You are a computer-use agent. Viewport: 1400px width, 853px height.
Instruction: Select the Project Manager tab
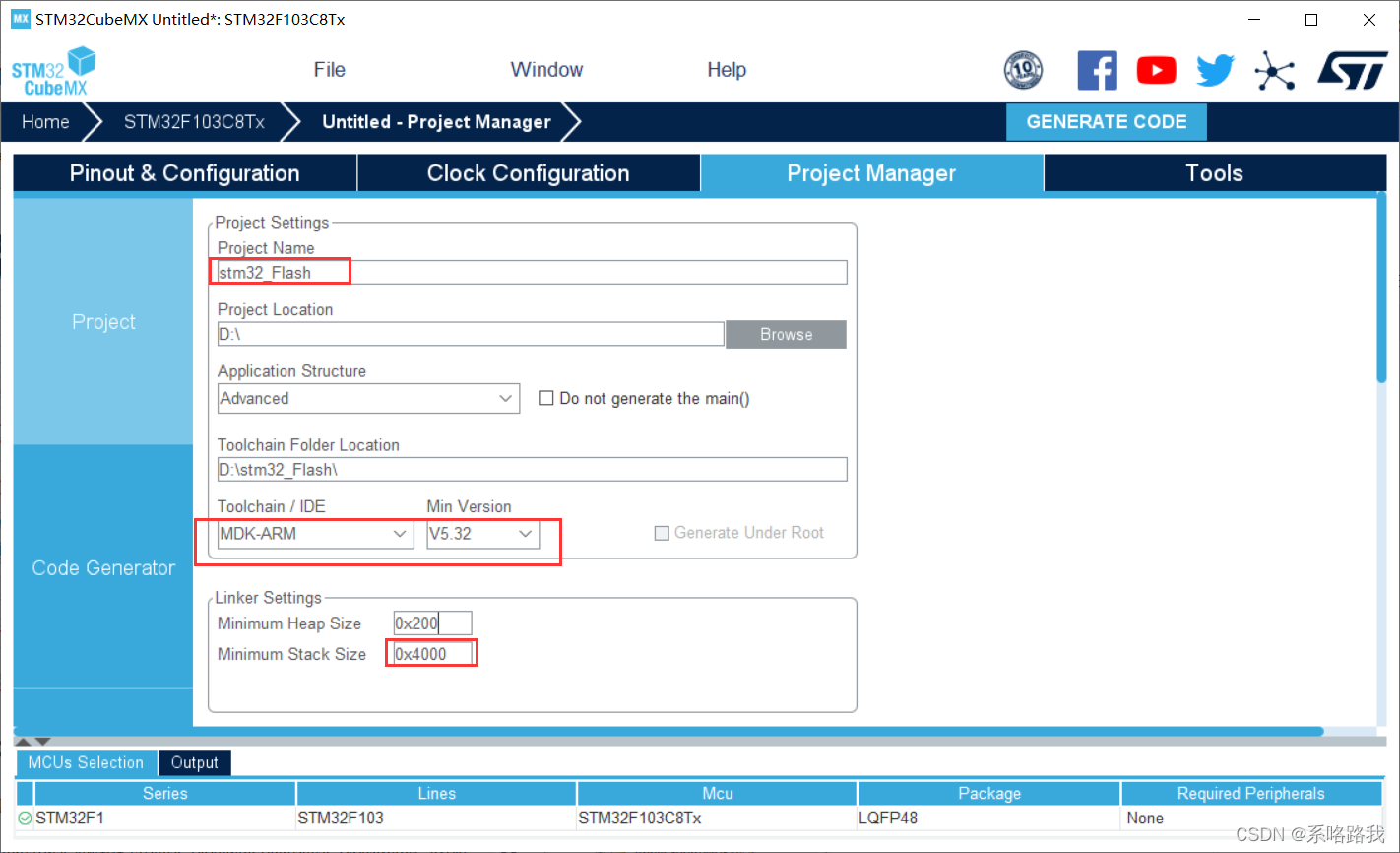(x=871, y=173)
